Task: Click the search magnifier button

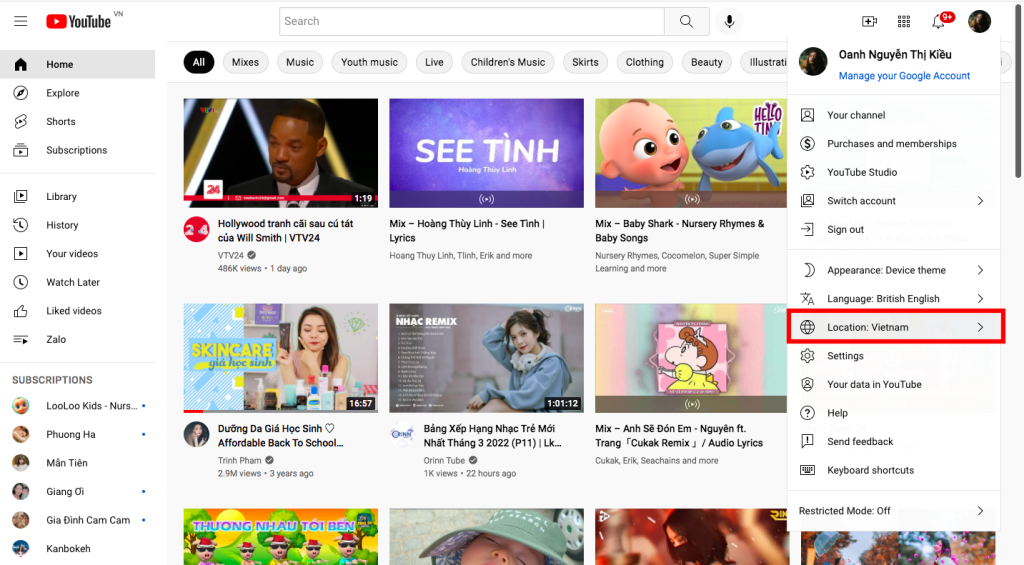Action: [x=686, y=21]
